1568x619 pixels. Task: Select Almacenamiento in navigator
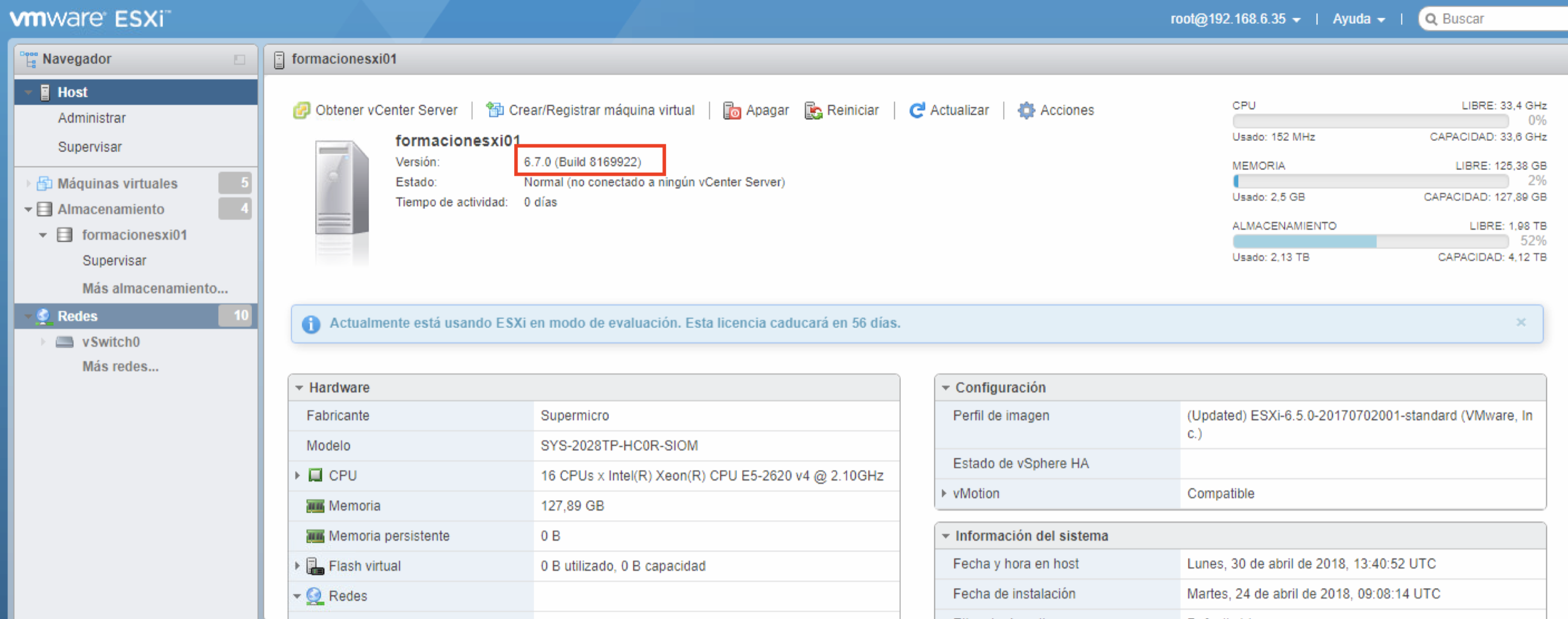[x=111, y=209]
